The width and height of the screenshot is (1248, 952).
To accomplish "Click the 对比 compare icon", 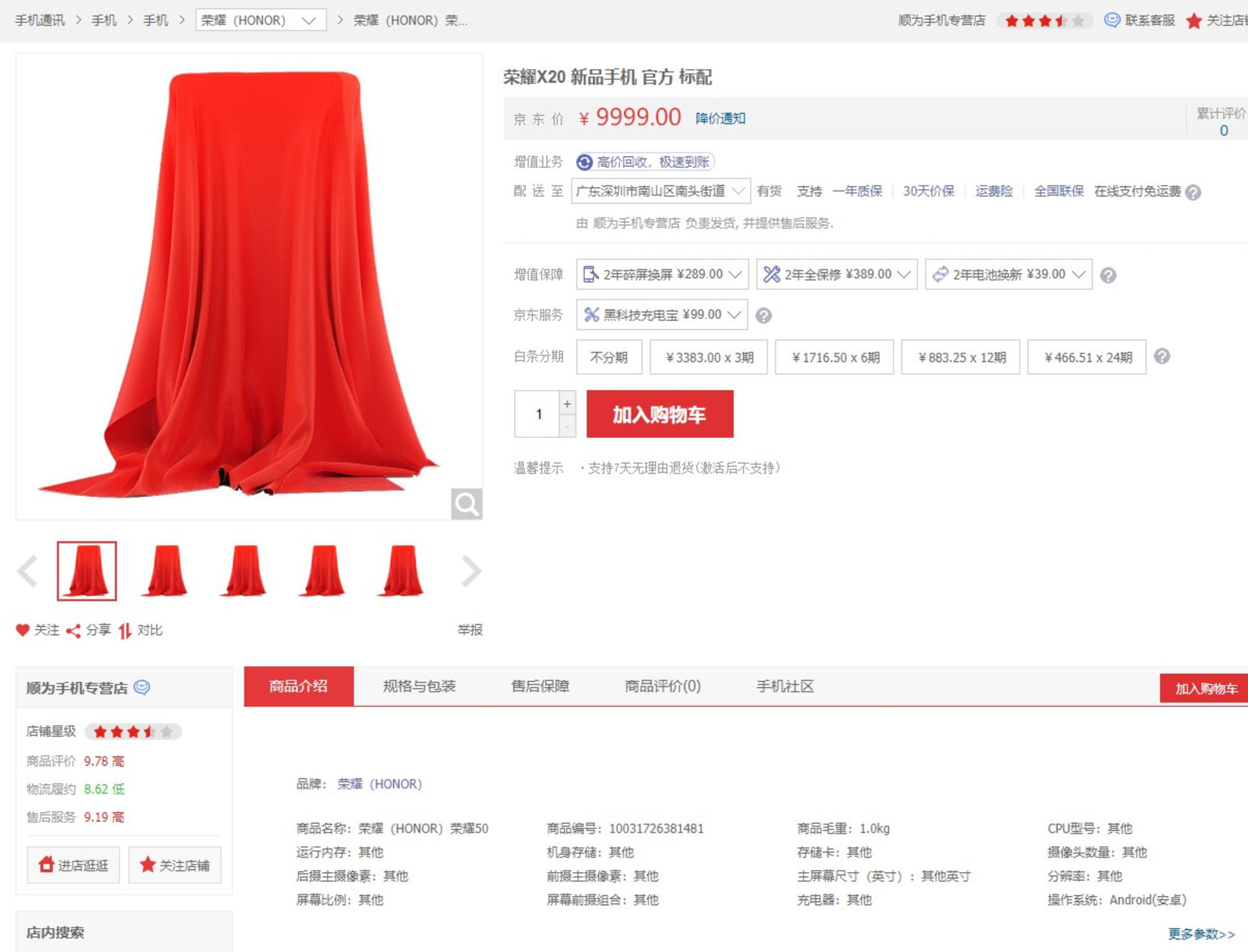I will pos(125,630).
